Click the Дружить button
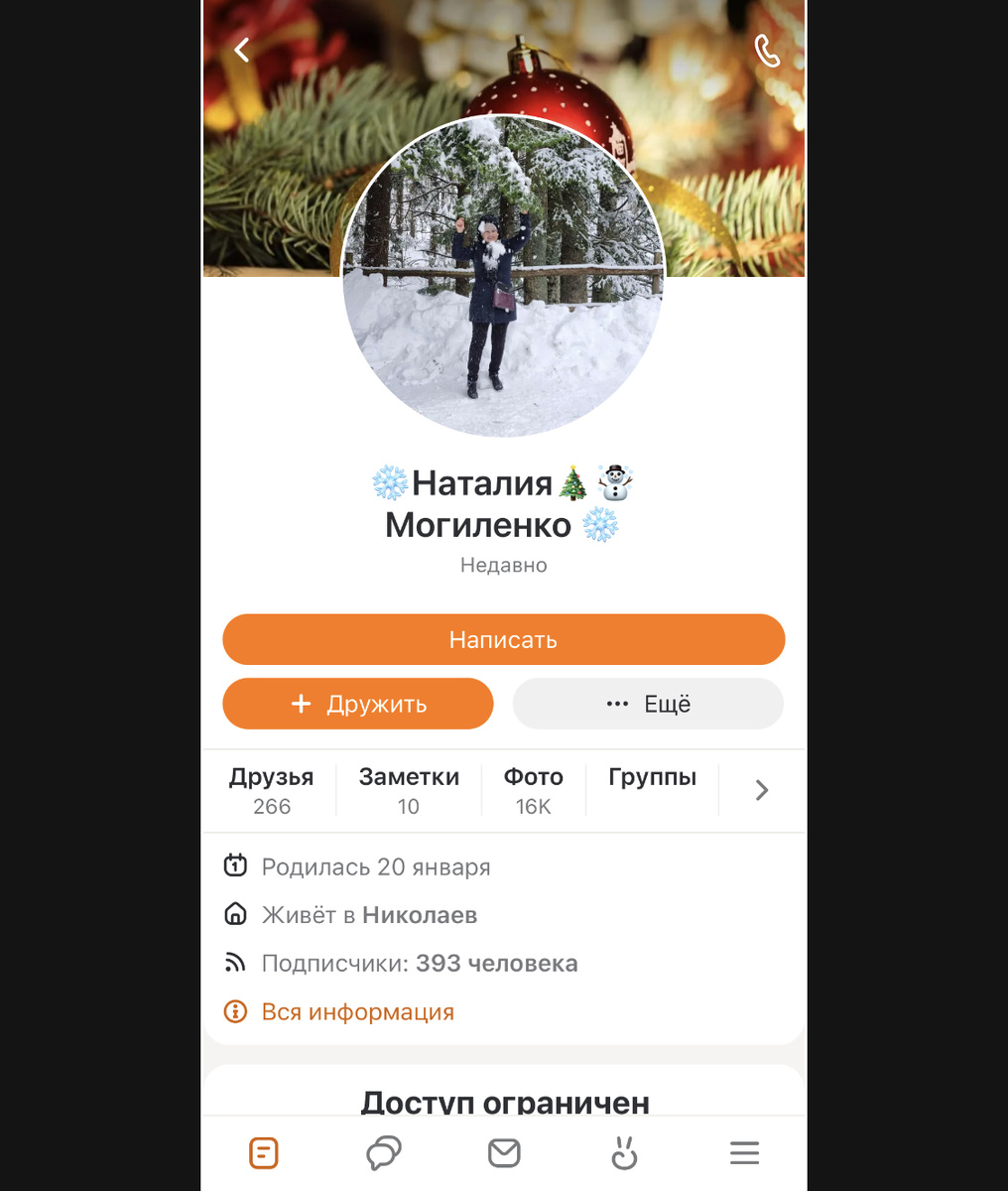This screenshot has height=1191, width=1008. click(x=358, y=704)
